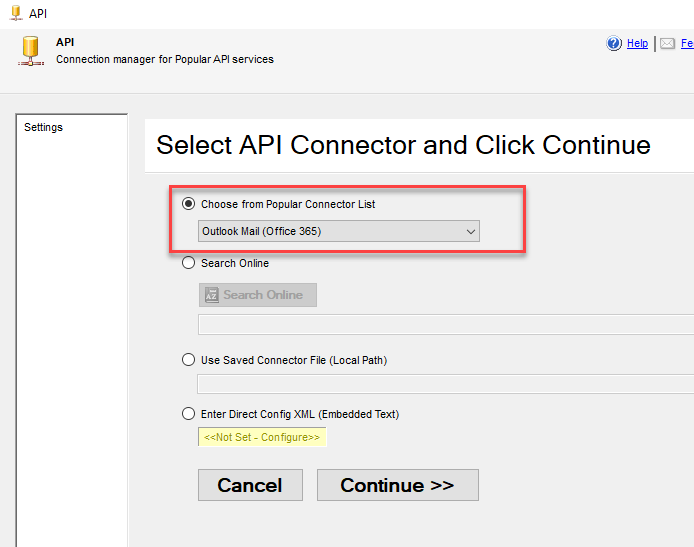The image size is (694, 547).
Task: Click the Connection manager description text
Action: (x=165, y=60)
